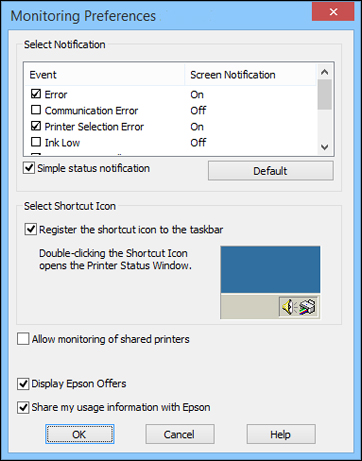Confirm settings with the OK button

(80, 434)
